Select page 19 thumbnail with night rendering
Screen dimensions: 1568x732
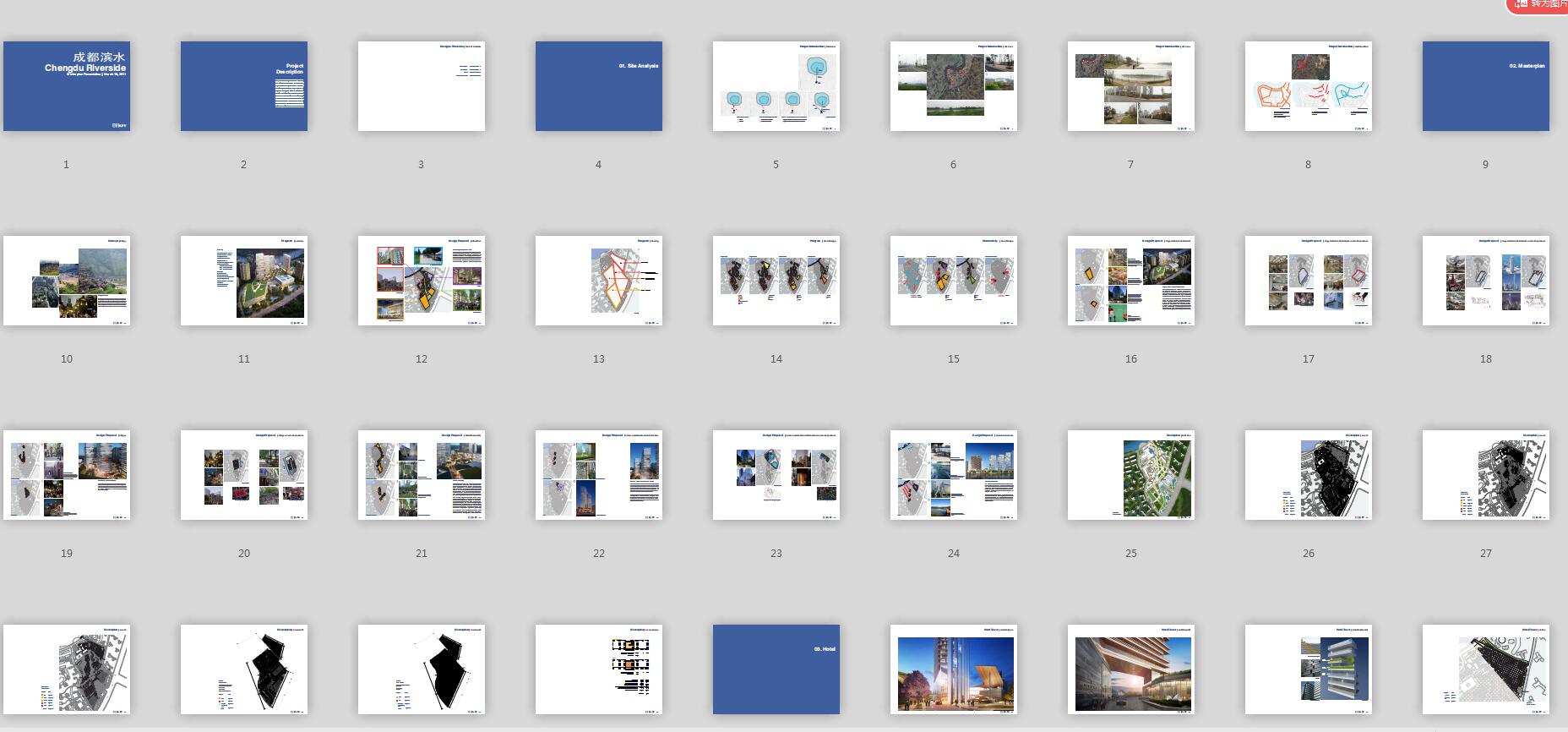tap(67, 475)
